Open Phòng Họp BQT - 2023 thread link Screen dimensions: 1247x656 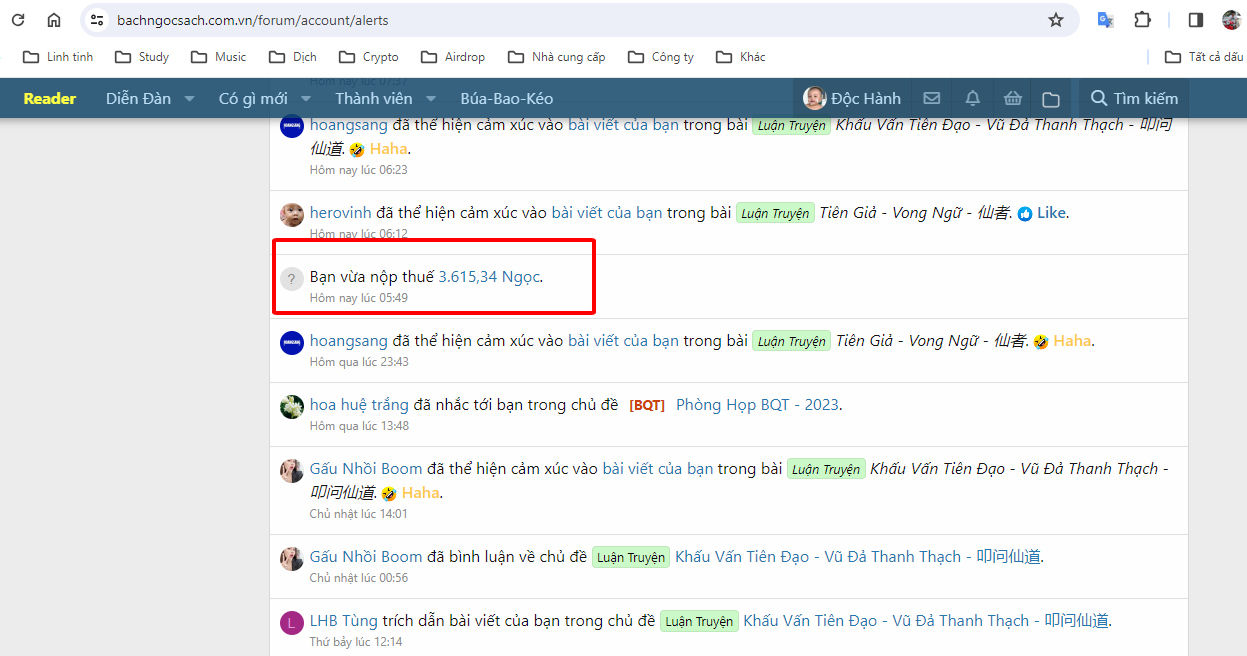pos(757,405)
